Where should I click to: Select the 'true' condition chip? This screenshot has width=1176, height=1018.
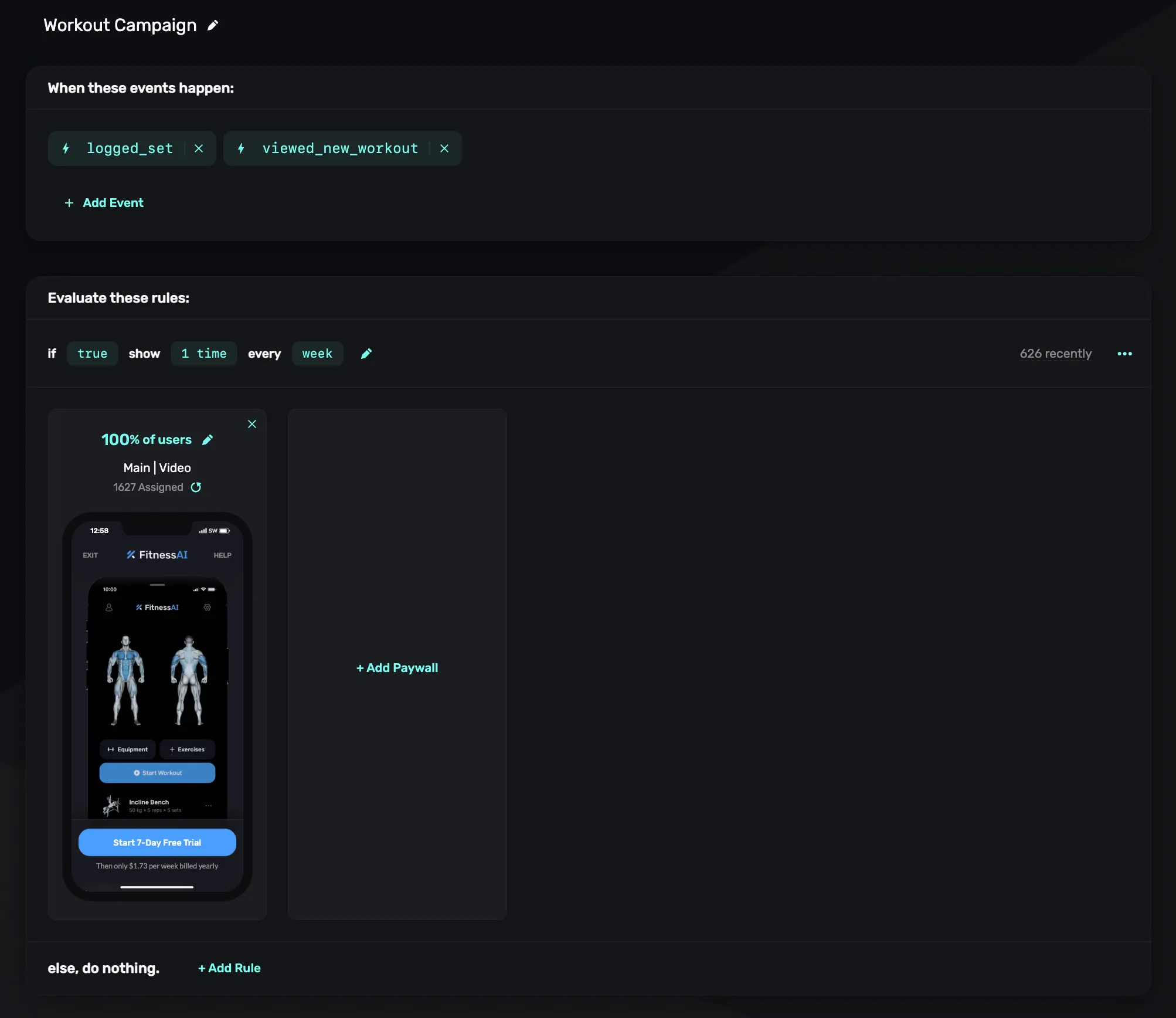pyautogui.click(x=93, y=354)
